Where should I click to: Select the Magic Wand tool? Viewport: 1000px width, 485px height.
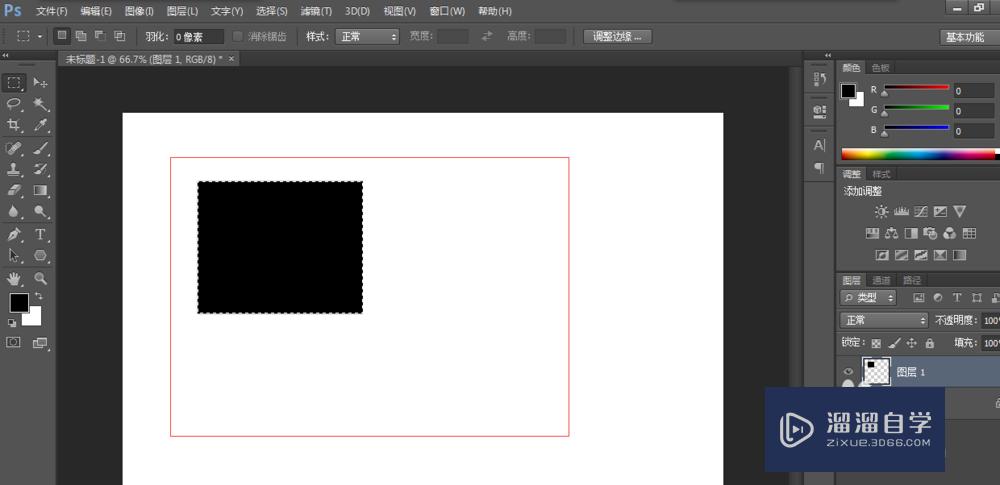tap(41, 104)
